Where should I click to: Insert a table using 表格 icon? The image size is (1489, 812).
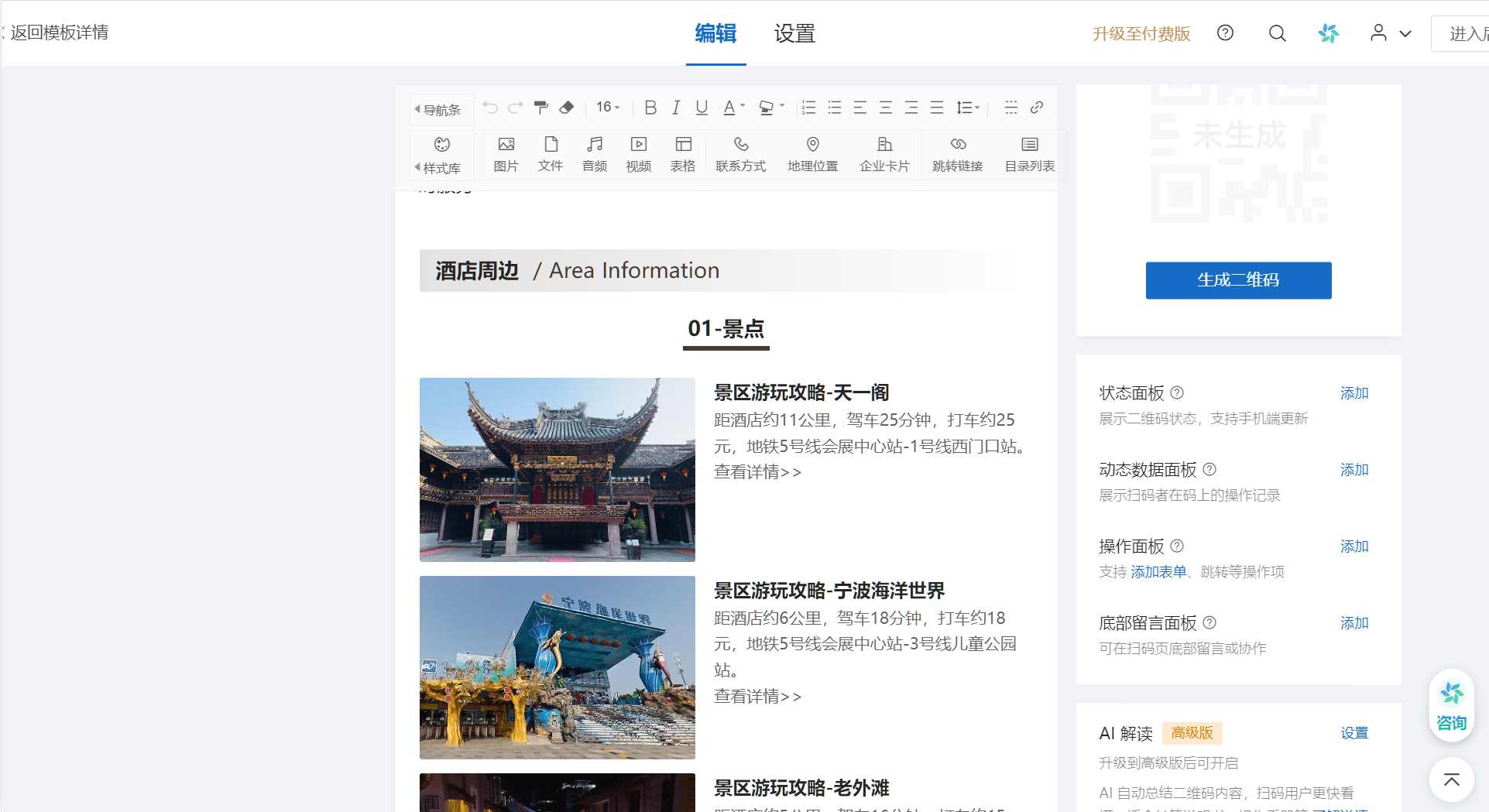tap(682, 154)
